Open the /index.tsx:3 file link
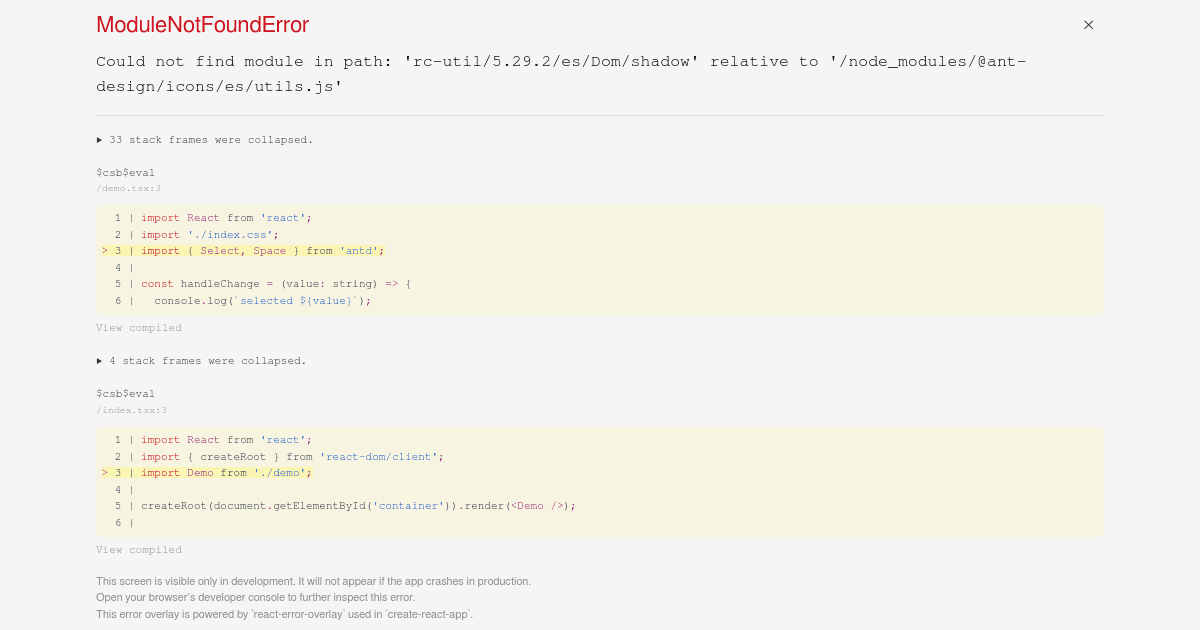The width and height of the screenshot is (1200, 630). tap(131, 410)
